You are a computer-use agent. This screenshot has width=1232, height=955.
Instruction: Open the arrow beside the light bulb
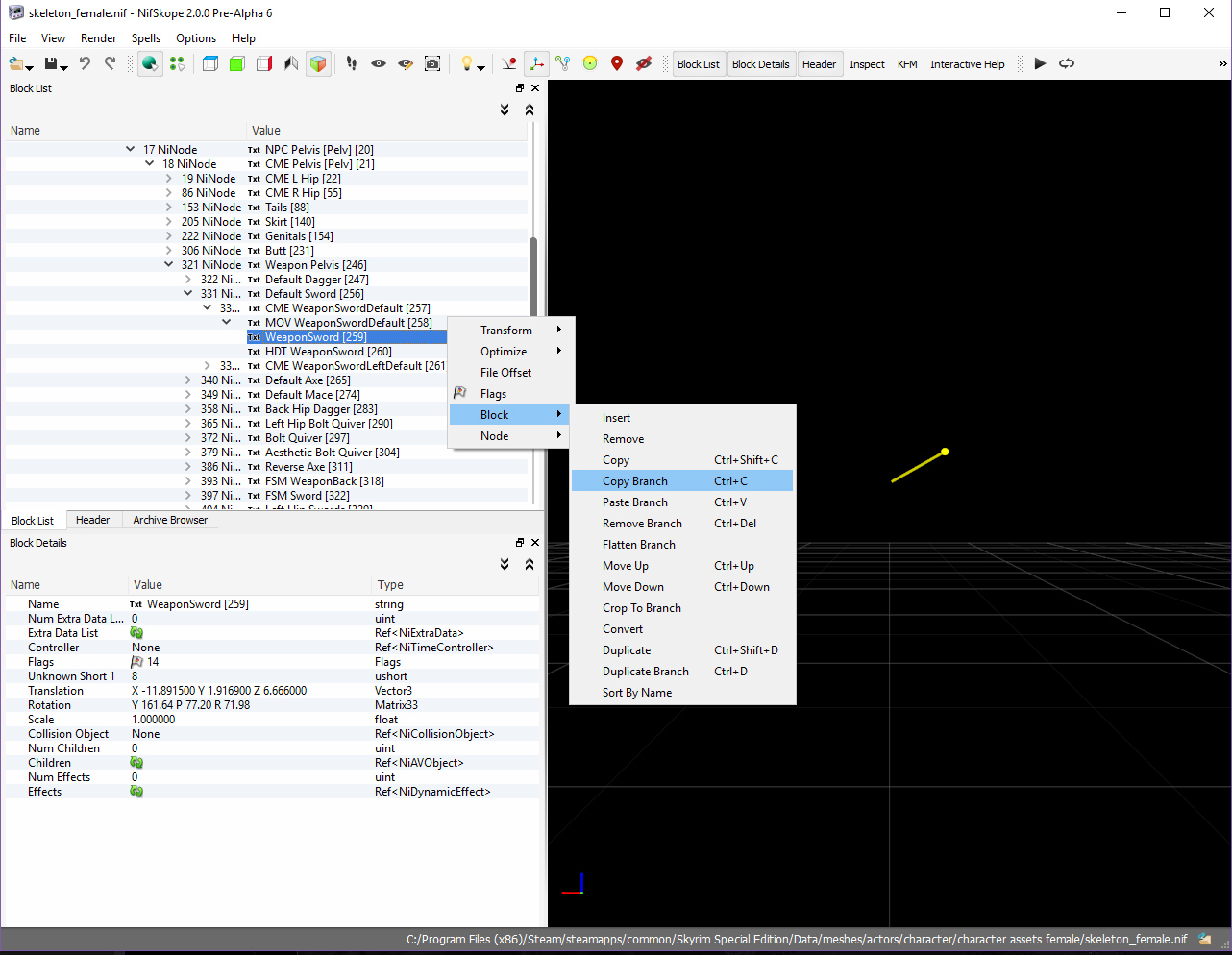point(480,67)
